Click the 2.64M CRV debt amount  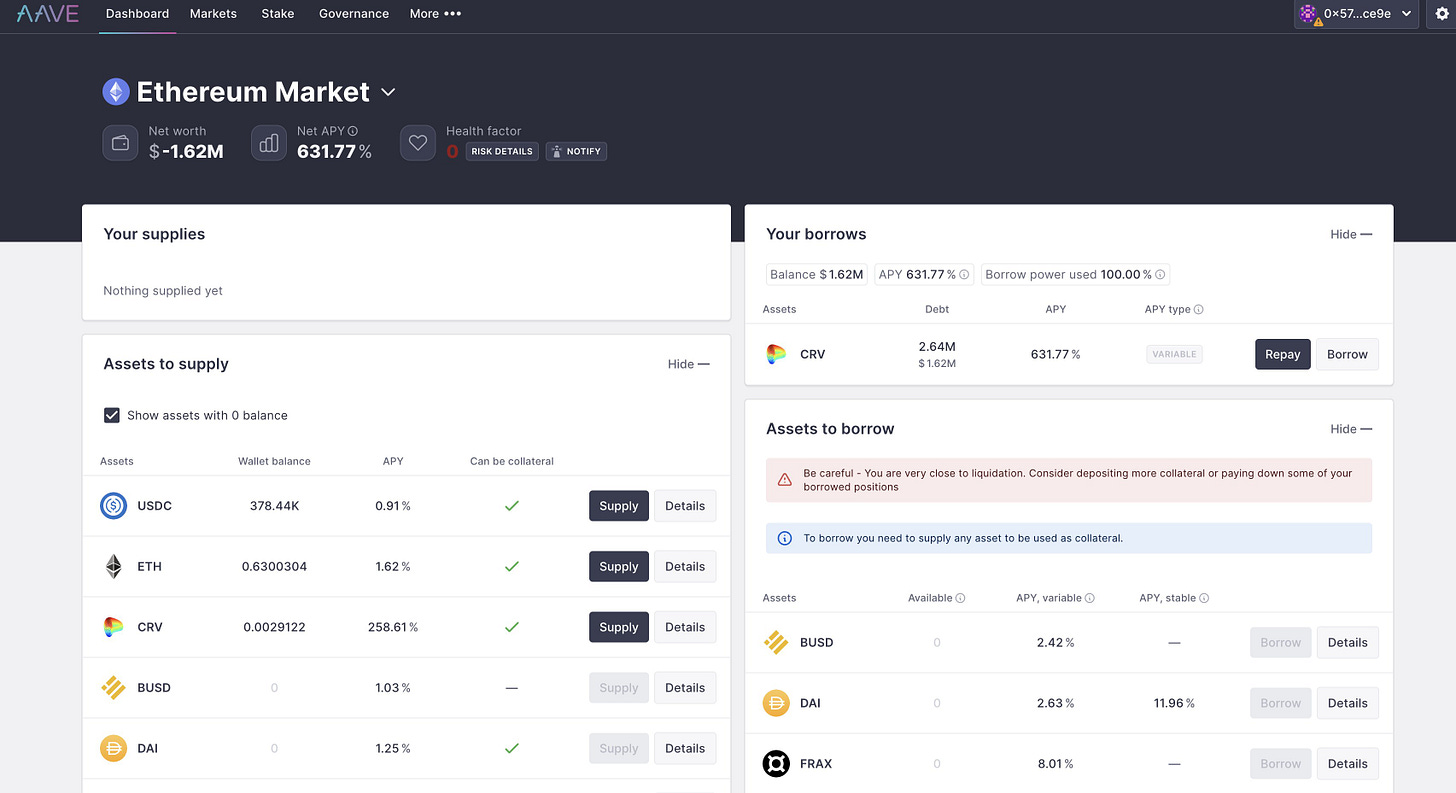click(937, 347)
